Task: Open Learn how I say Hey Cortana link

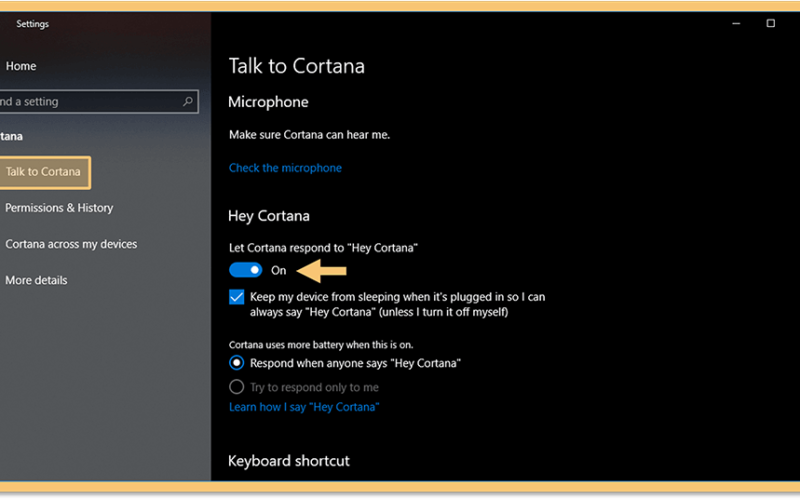Action: click(304, 407)
